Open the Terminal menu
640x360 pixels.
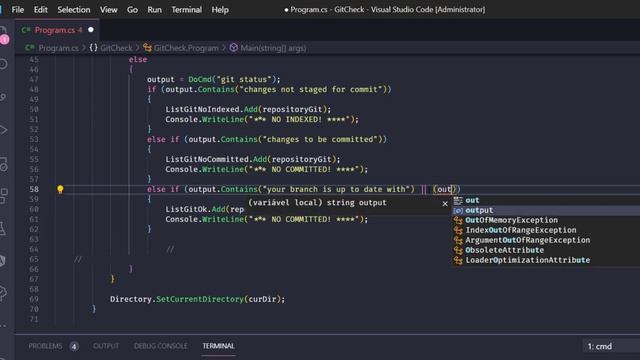click(x=187, y=9)
